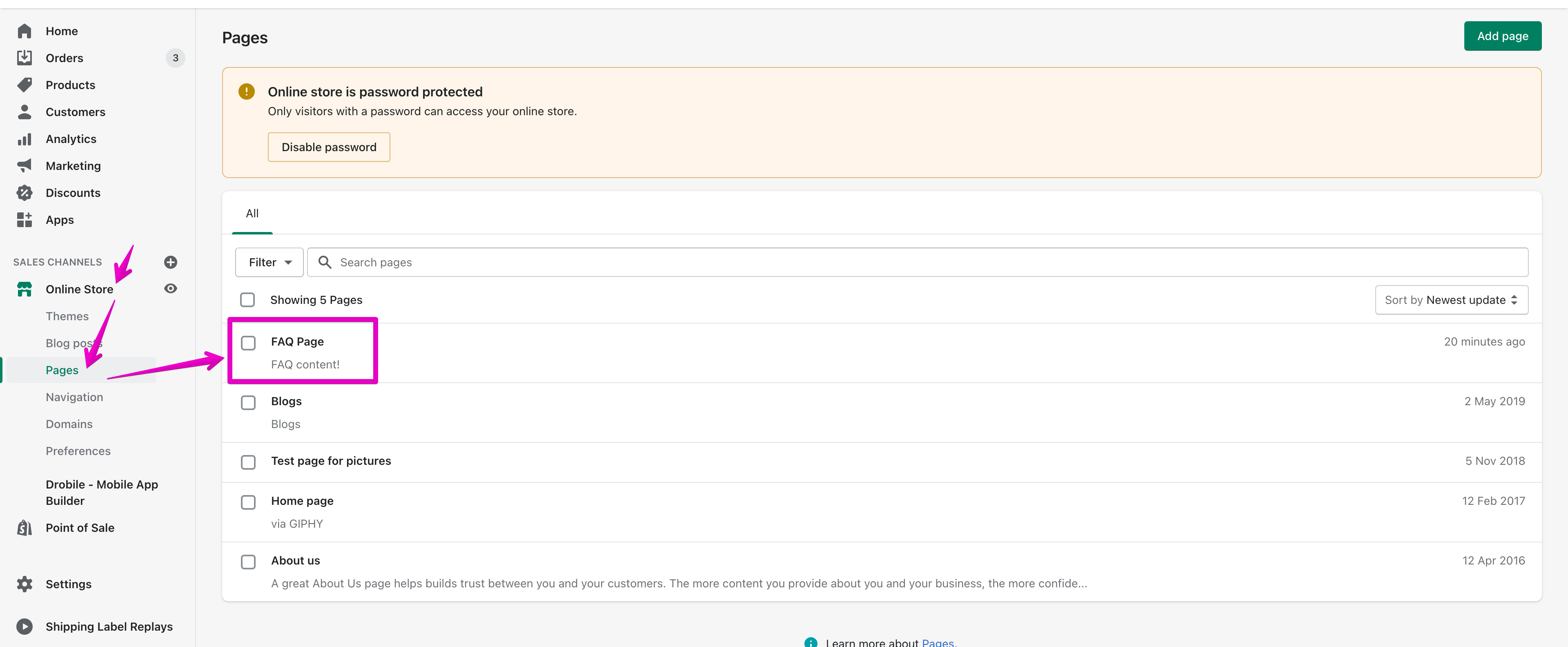Switch to the All tab
This screenshot has width=1568, height=647.
(x=252, y=213)
